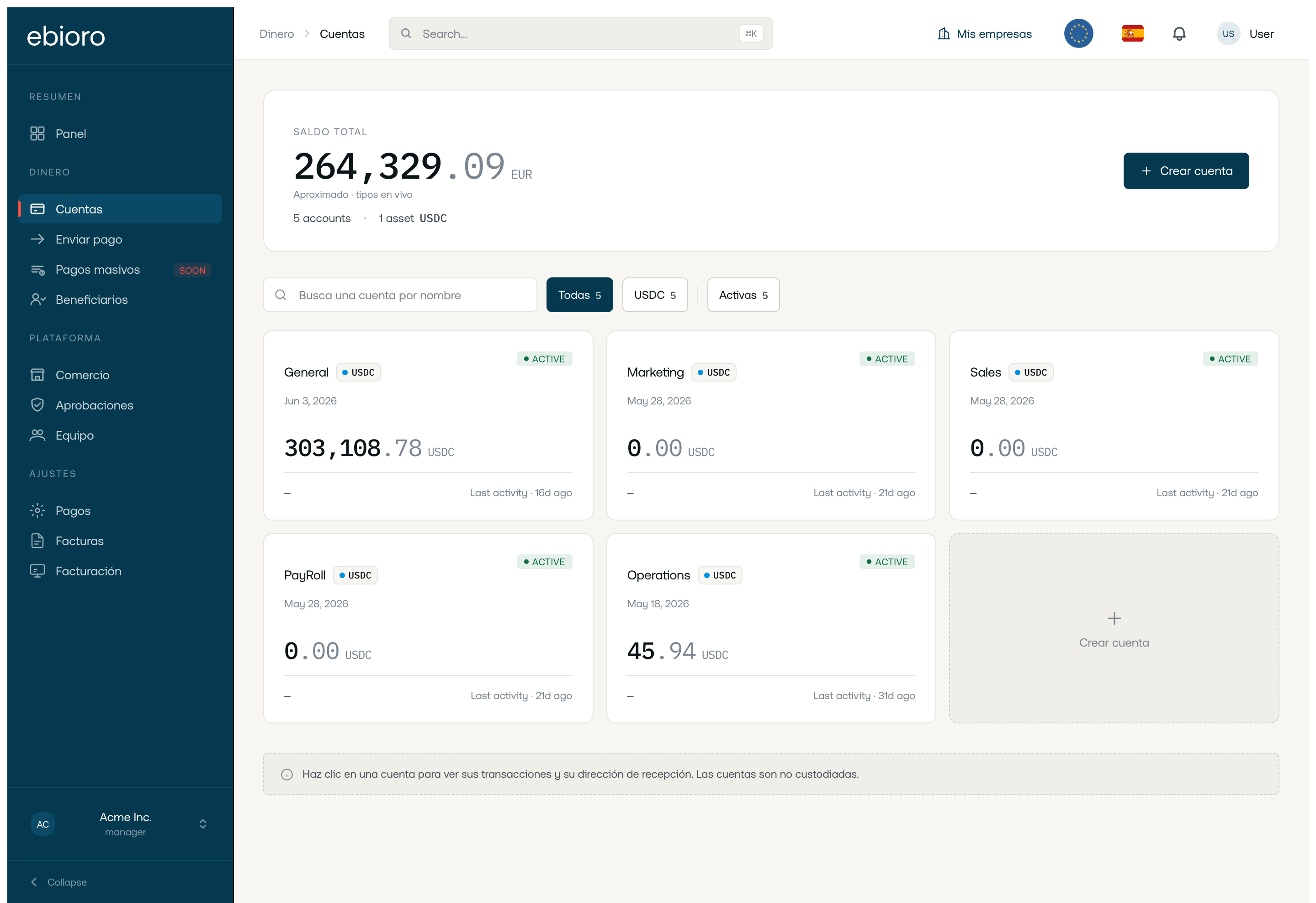Click the EU flag region icon
Viewport: 1316px width, 903px height.
(x=1079, y=33)
